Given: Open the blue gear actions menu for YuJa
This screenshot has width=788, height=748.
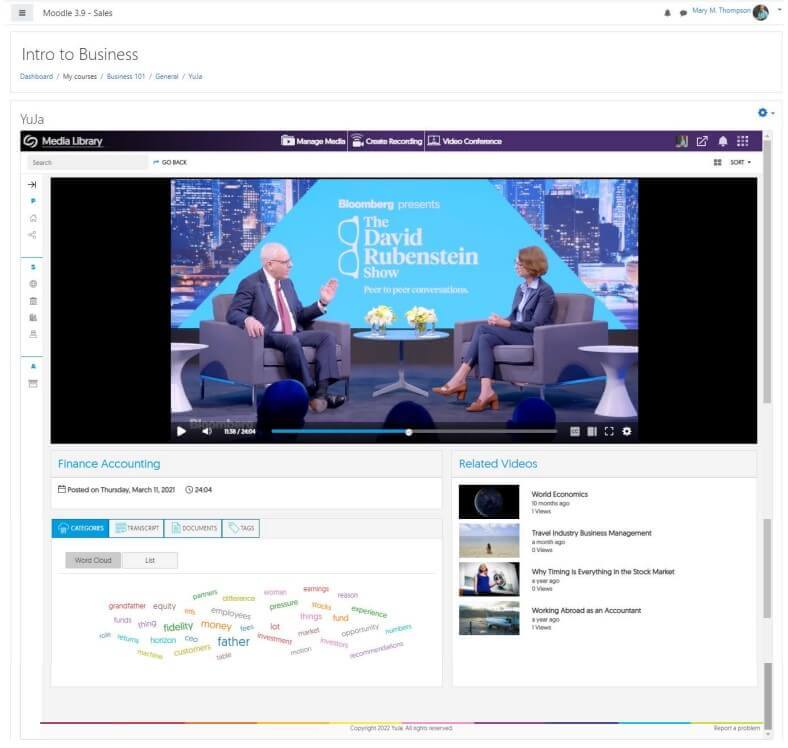Looking at the screenshot, I should pos(765,113).
